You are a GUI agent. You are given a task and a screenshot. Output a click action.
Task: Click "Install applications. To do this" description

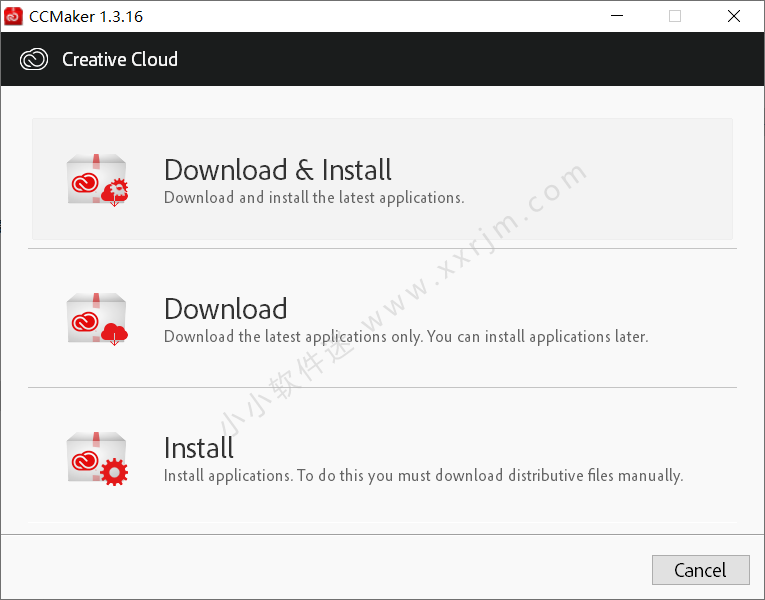pyautogui.click(x=423, y=476)
